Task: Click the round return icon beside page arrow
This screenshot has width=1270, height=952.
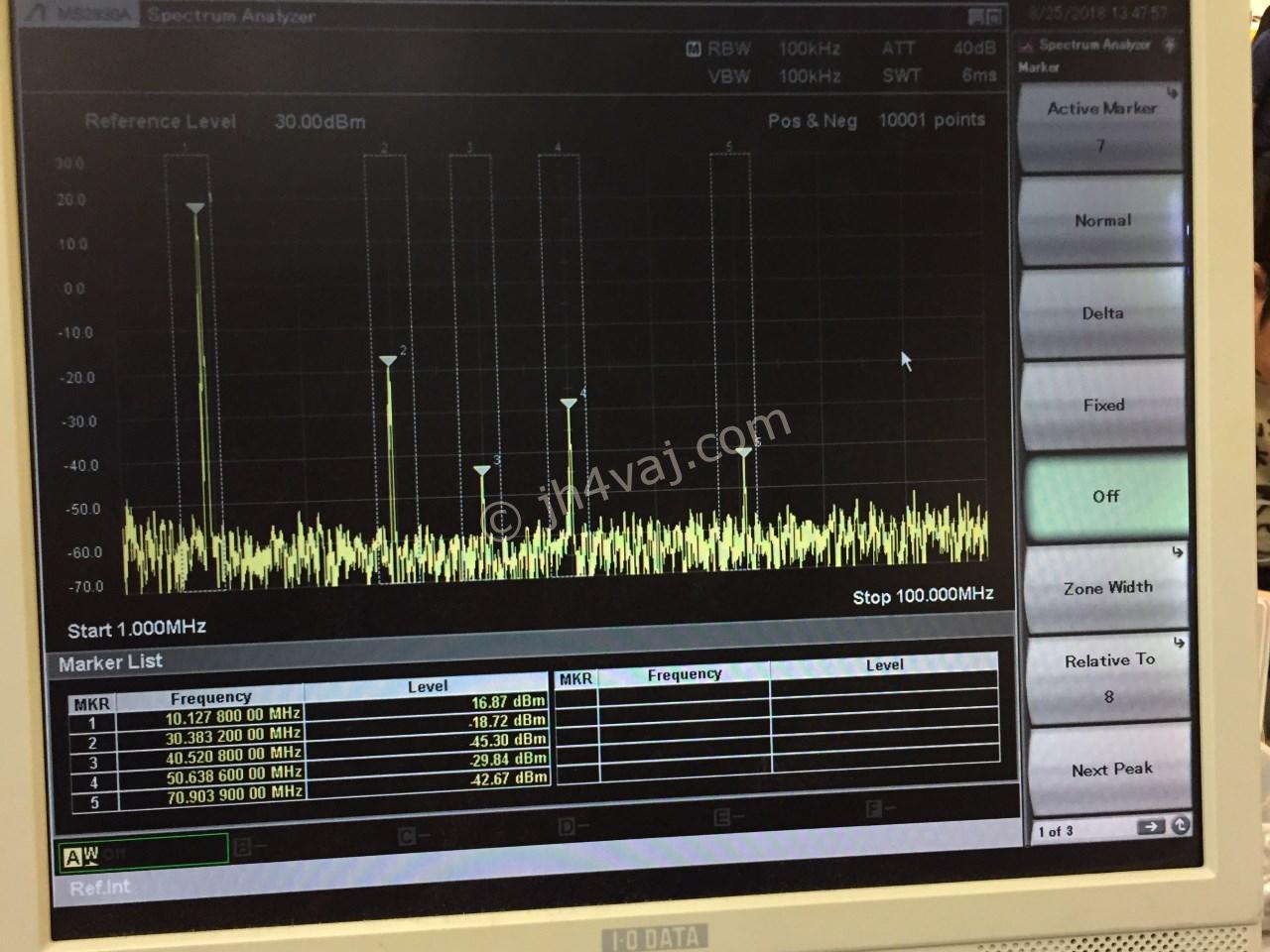Action: (1180, 826)
